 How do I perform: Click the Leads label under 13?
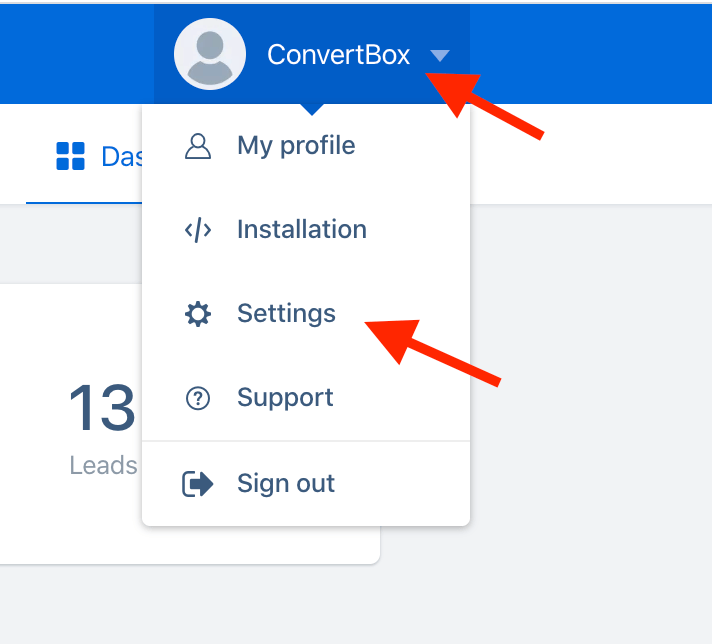[103, 465]
